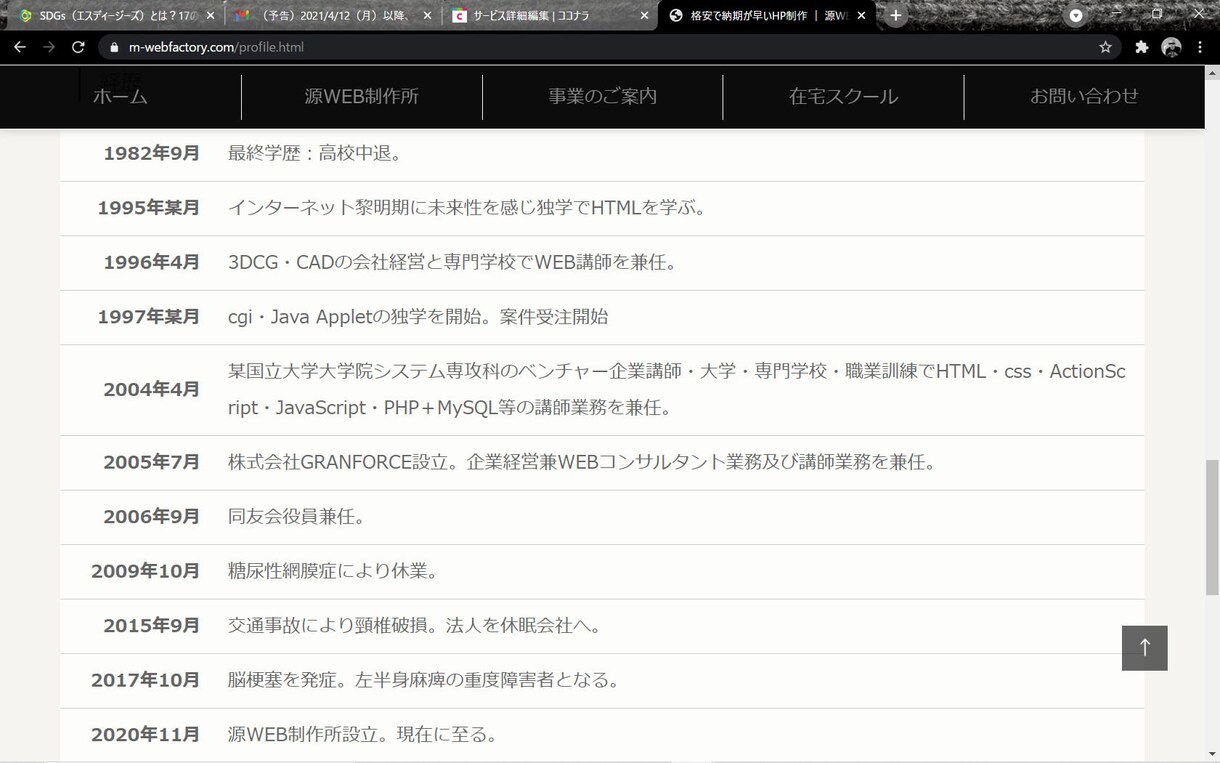The height and width of the screenshot is (763, 1220).
Task: Open the 源WEB制作所 navigation item
Action: (x=361, y=96)
